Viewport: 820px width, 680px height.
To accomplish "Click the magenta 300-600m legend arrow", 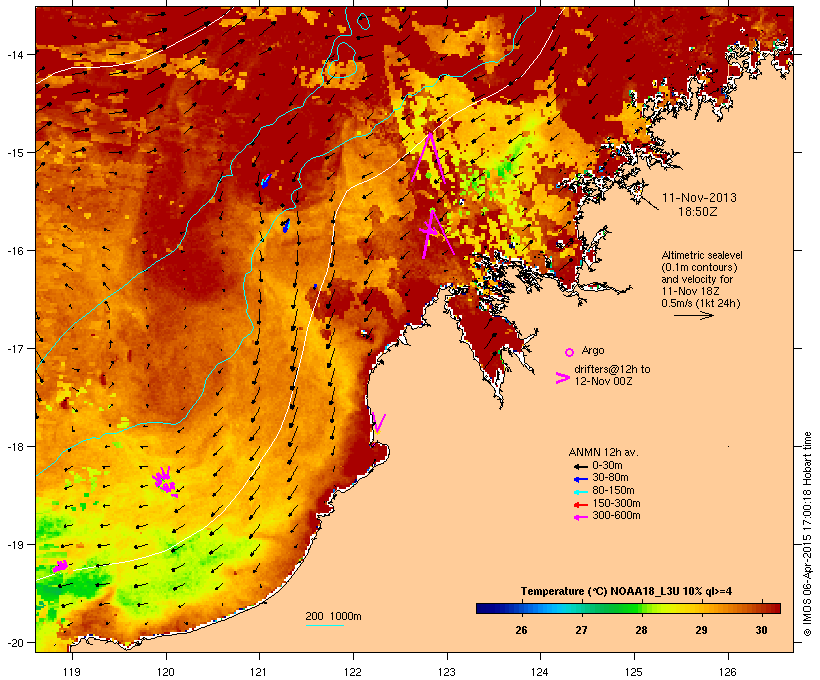I will [x=580, y=517].
